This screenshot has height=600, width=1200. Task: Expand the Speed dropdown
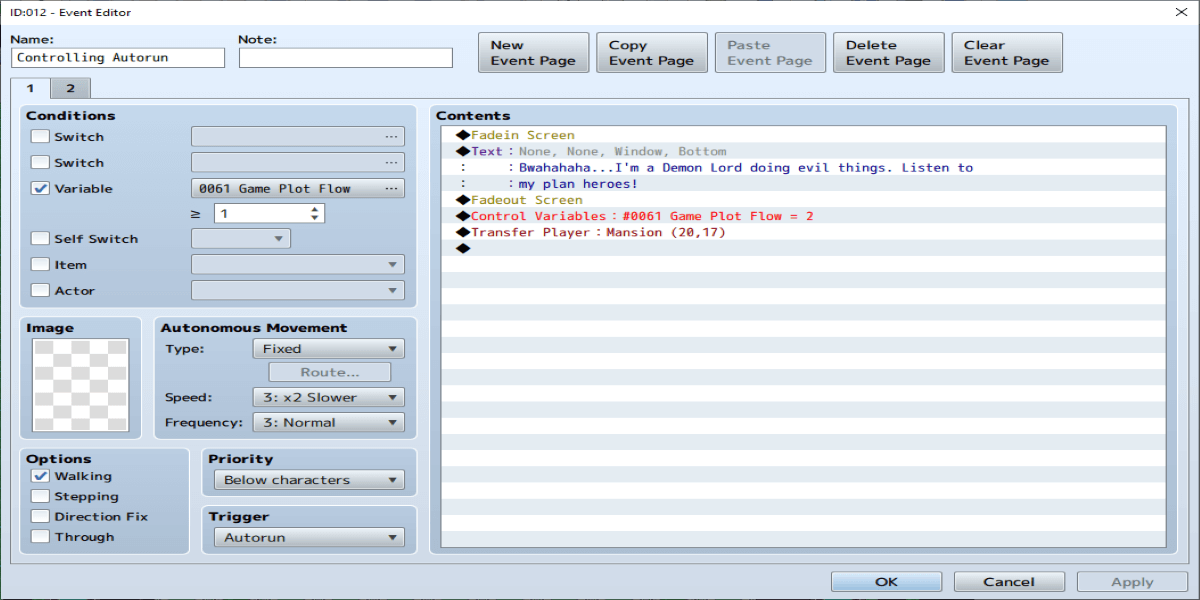329,397
